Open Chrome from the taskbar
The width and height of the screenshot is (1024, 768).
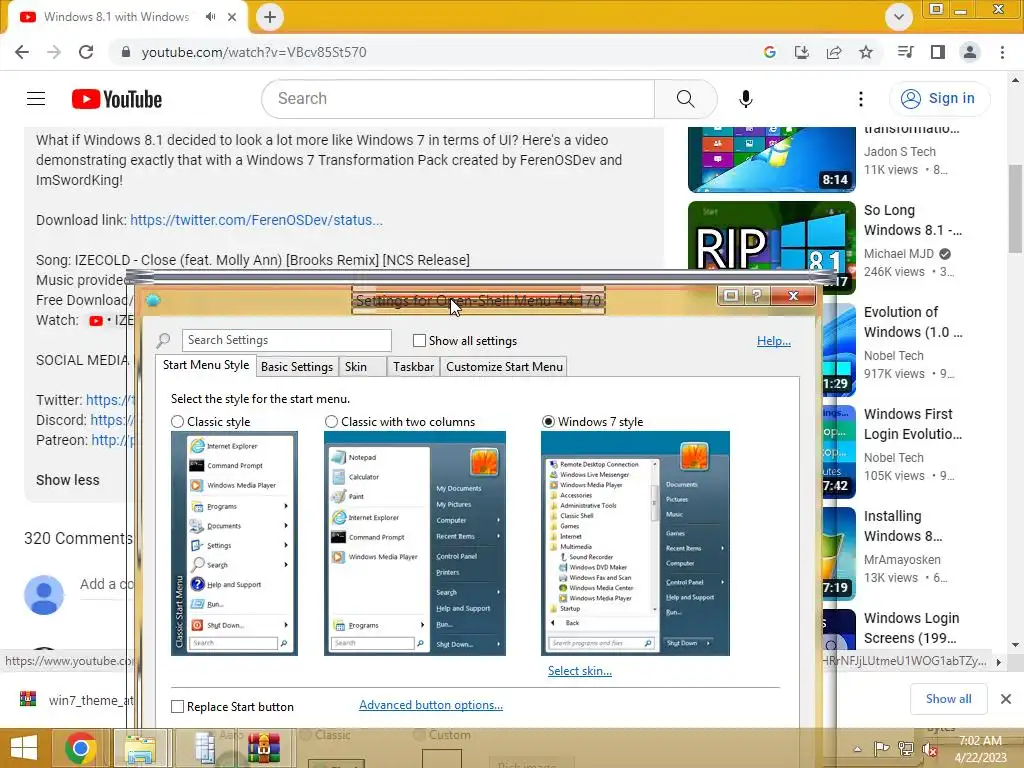pos(81,748)
